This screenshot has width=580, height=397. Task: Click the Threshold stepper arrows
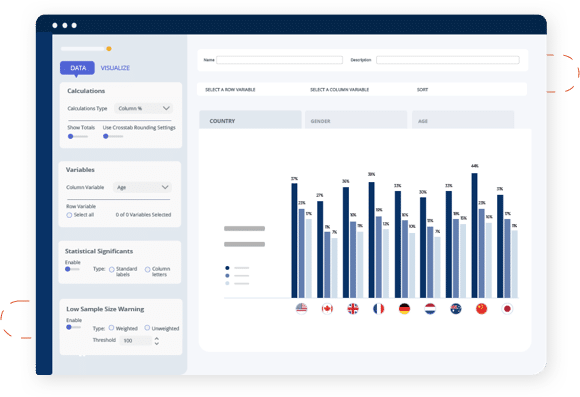point(157,341)
